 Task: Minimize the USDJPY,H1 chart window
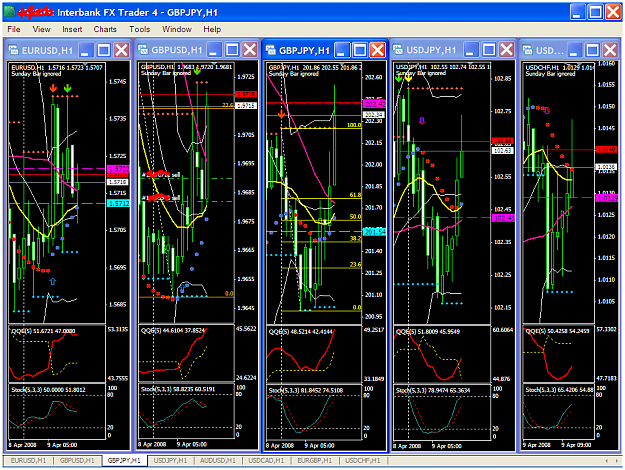(x=471, y=50)
